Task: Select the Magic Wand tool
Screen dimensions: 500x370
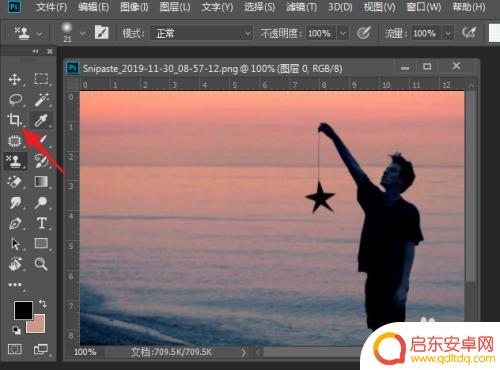Action: tap(42, 99)
